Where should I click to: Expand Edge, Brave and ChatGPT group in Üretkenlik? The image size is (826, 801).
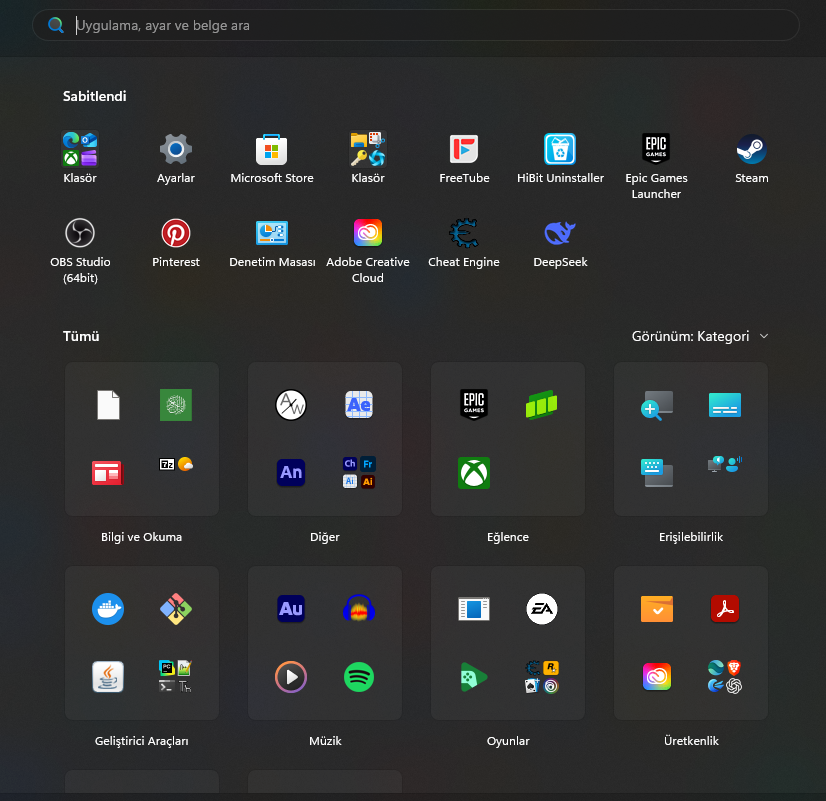(725, 677)
